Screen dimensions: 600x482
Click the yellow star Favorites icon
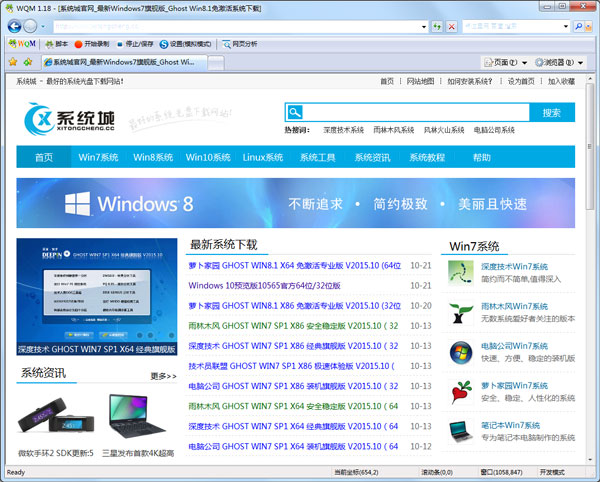click(x=13, y=62)
